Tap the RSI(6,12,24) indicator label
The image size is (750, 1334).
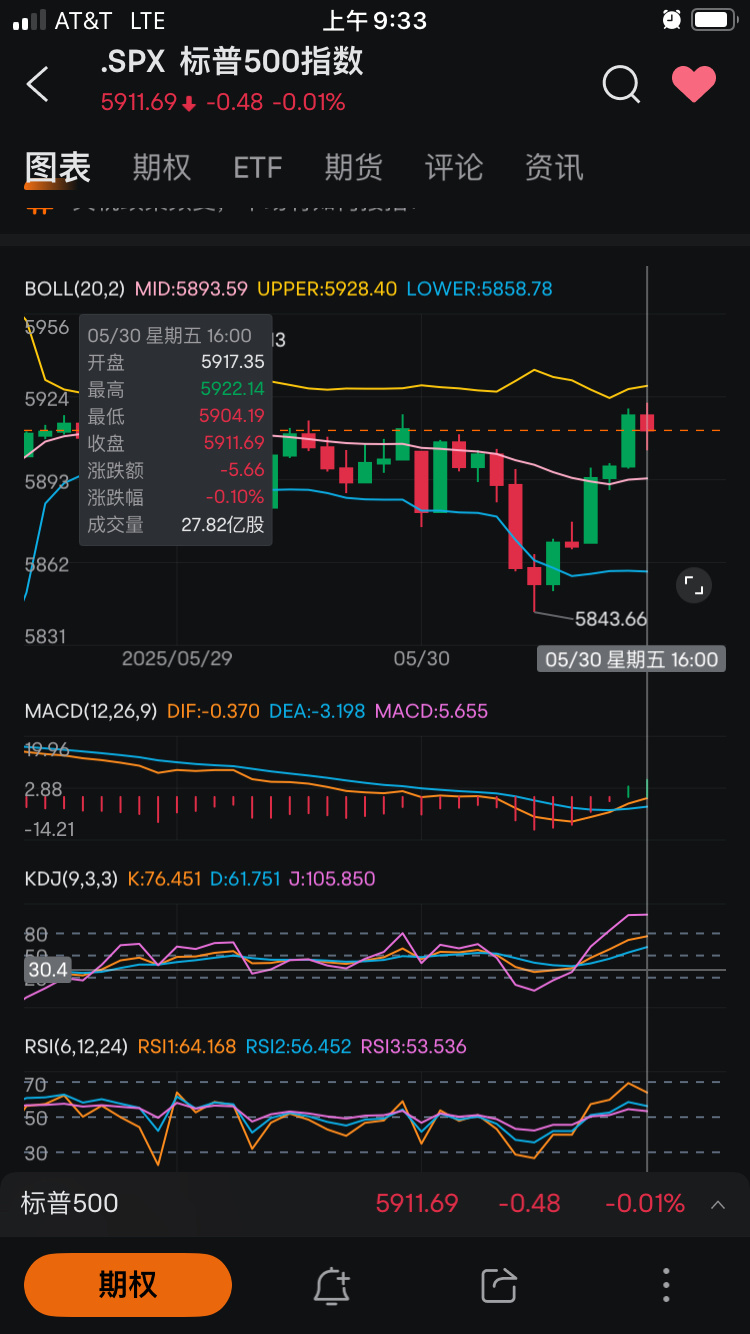[x=76, y=1047]
